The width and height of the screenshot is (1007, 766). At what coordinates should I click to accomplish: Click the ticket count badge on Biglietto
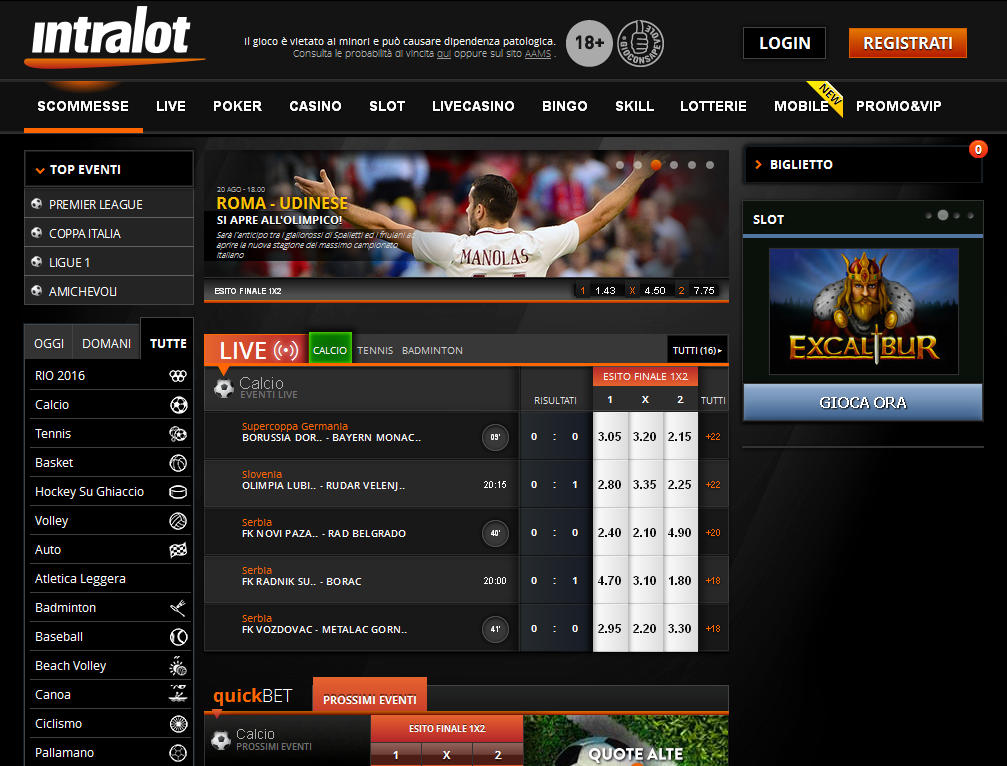click(977, 150)
